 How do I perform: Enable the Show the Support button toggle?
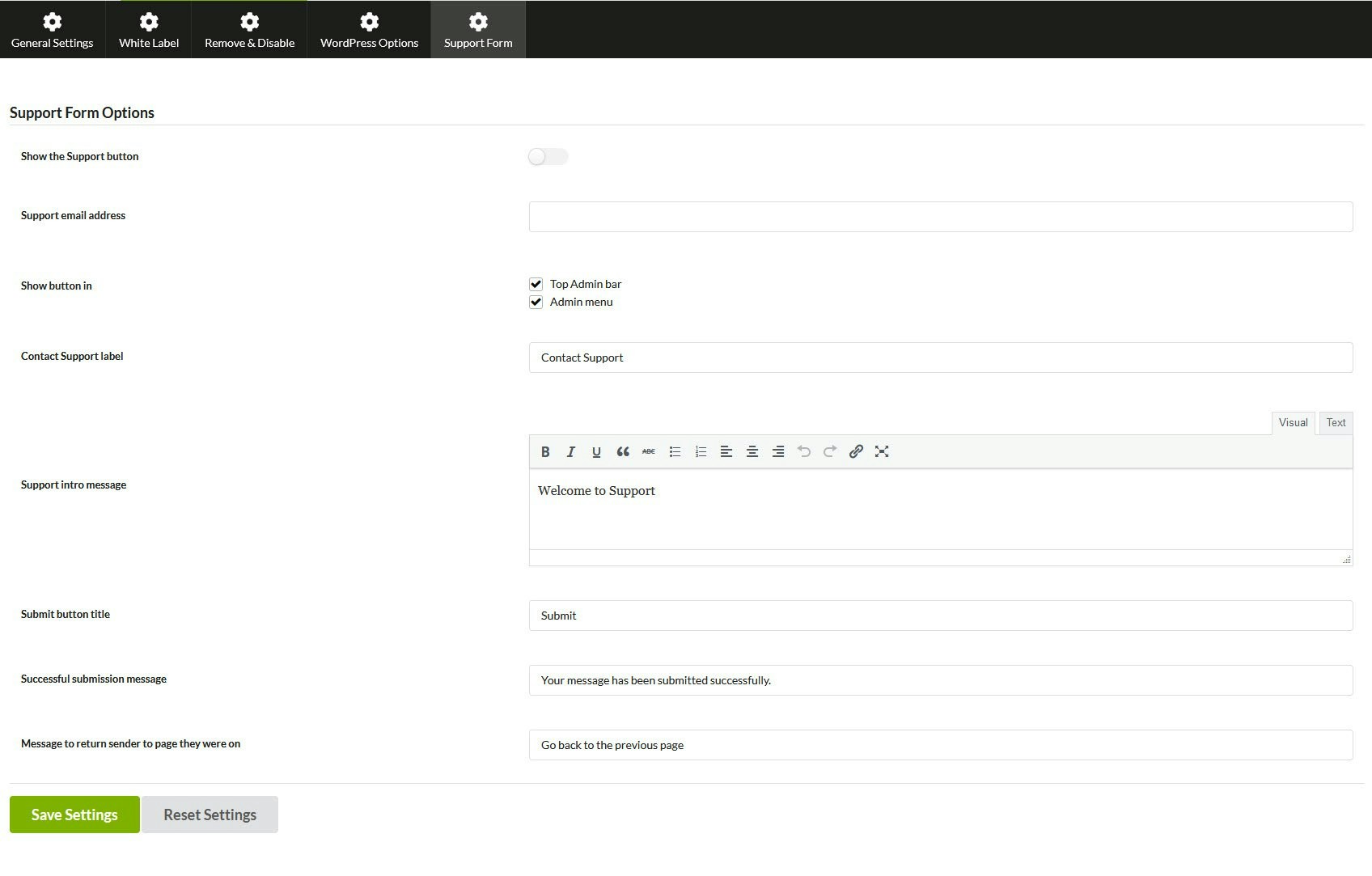point(548,156)
